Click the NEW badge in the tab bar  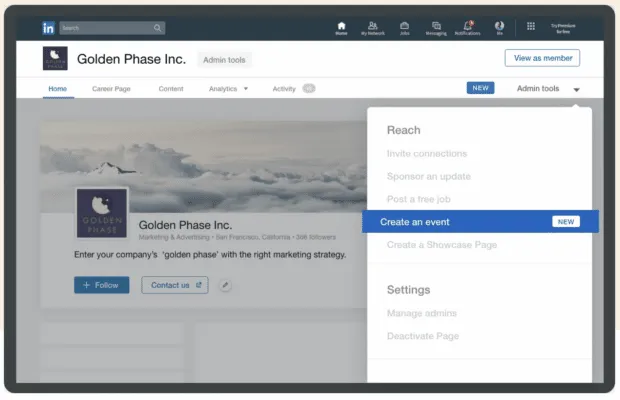480,88
